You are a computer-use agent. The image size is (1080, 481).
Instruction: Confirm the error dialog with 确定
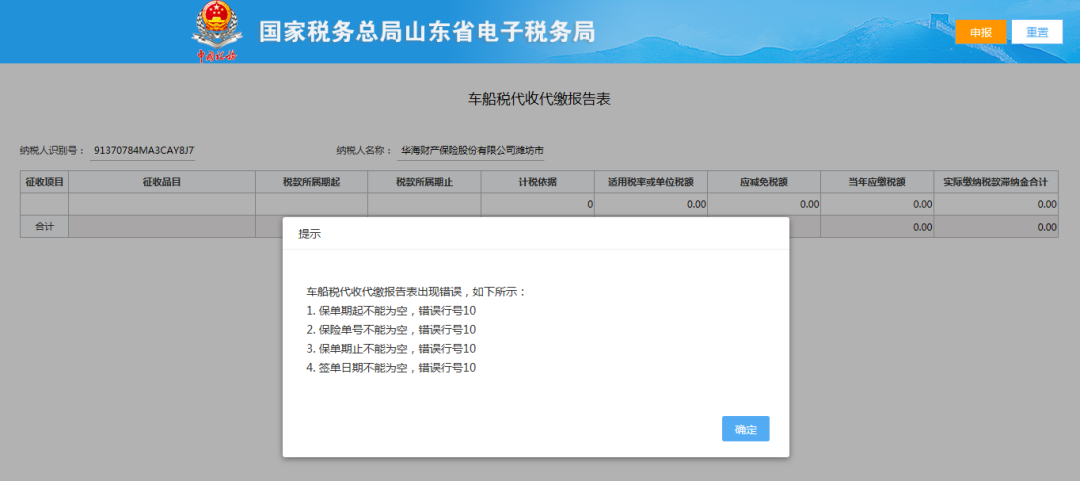(745, 429)
